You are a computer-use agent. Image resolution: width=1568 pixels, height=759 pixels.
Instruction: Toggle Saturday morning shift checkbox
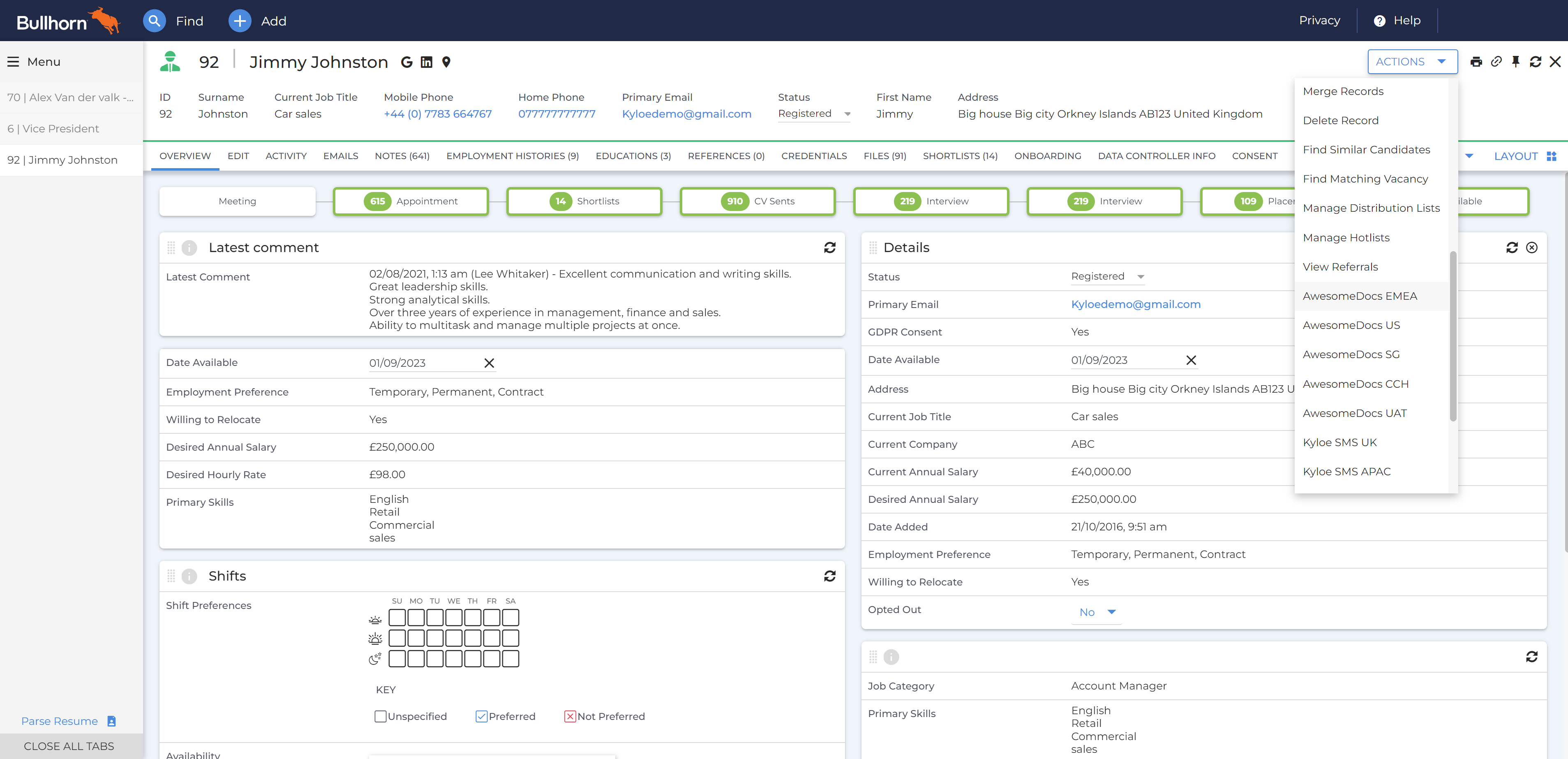(511, 618)
